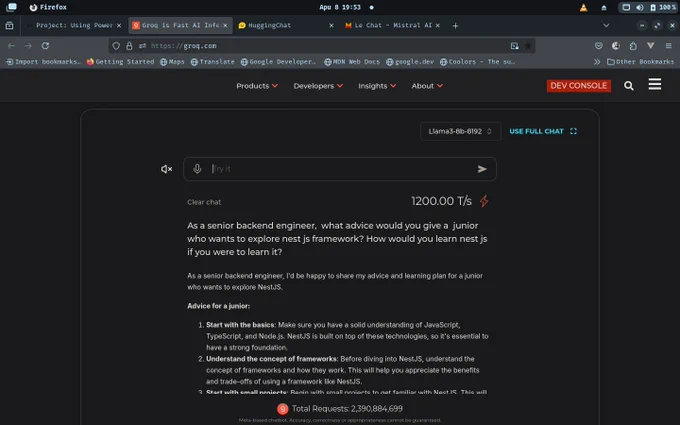Screen dimensions: 680x425
Task: Show more bookmarks with the double chevron
Action: click(x=597, y=62)
